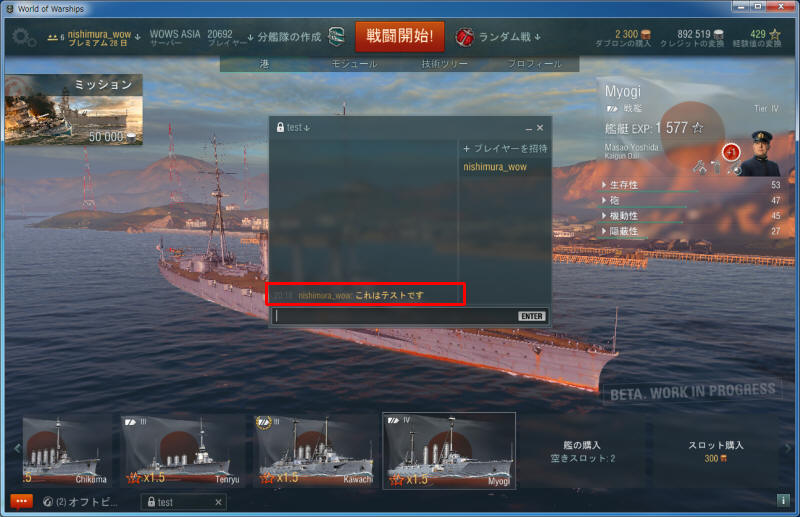
Task: Start battle with 戦闘開始! button
Action: 399,36
